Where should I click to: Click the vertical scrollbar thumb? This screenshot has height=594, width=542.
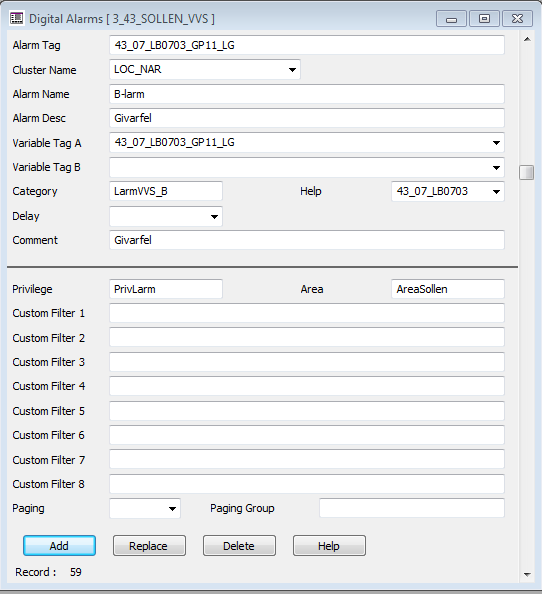click(526, 172)
